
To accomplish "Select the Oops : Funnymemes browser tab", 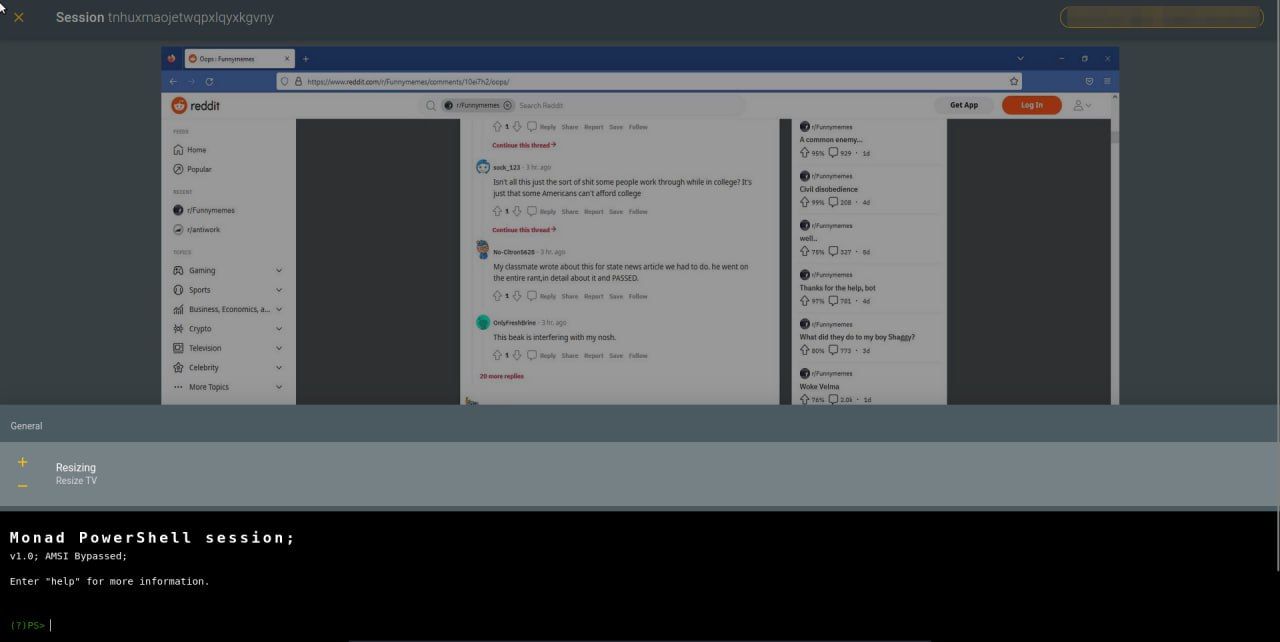I will tap(240, 59).
